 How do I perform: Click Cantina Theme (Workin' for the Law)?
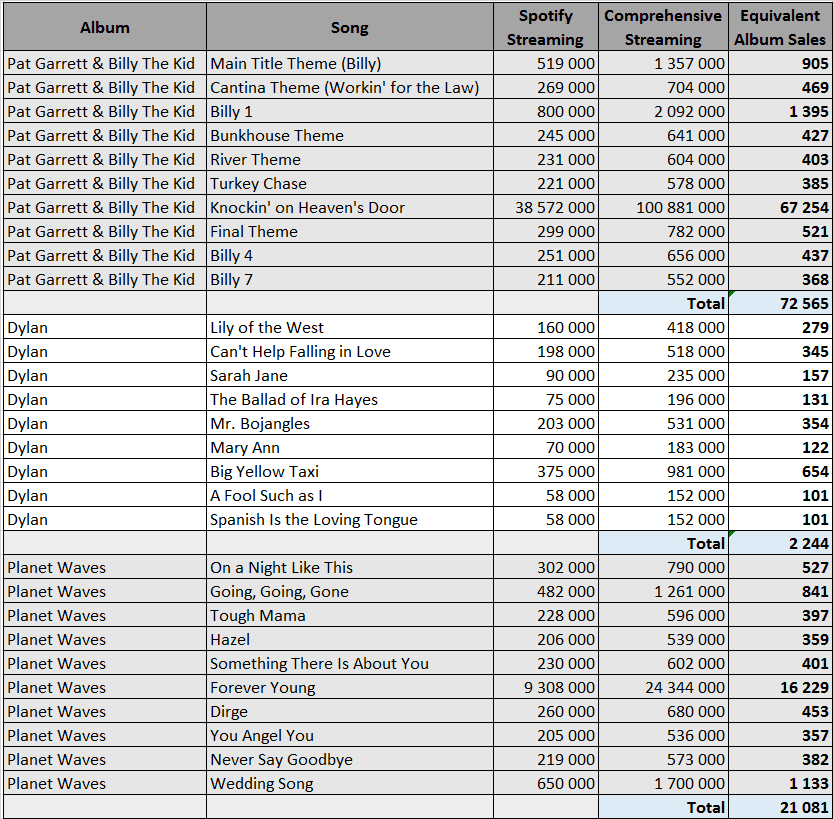click(x=350, y=88)
